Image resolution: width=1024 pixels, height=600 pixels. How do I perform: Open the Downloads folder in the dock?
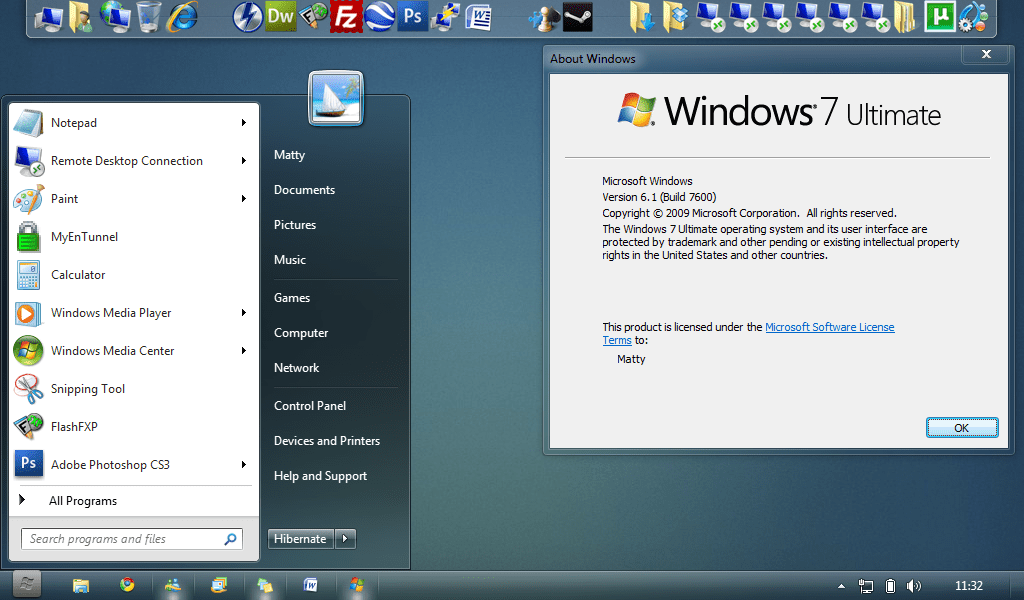(643, 16)
